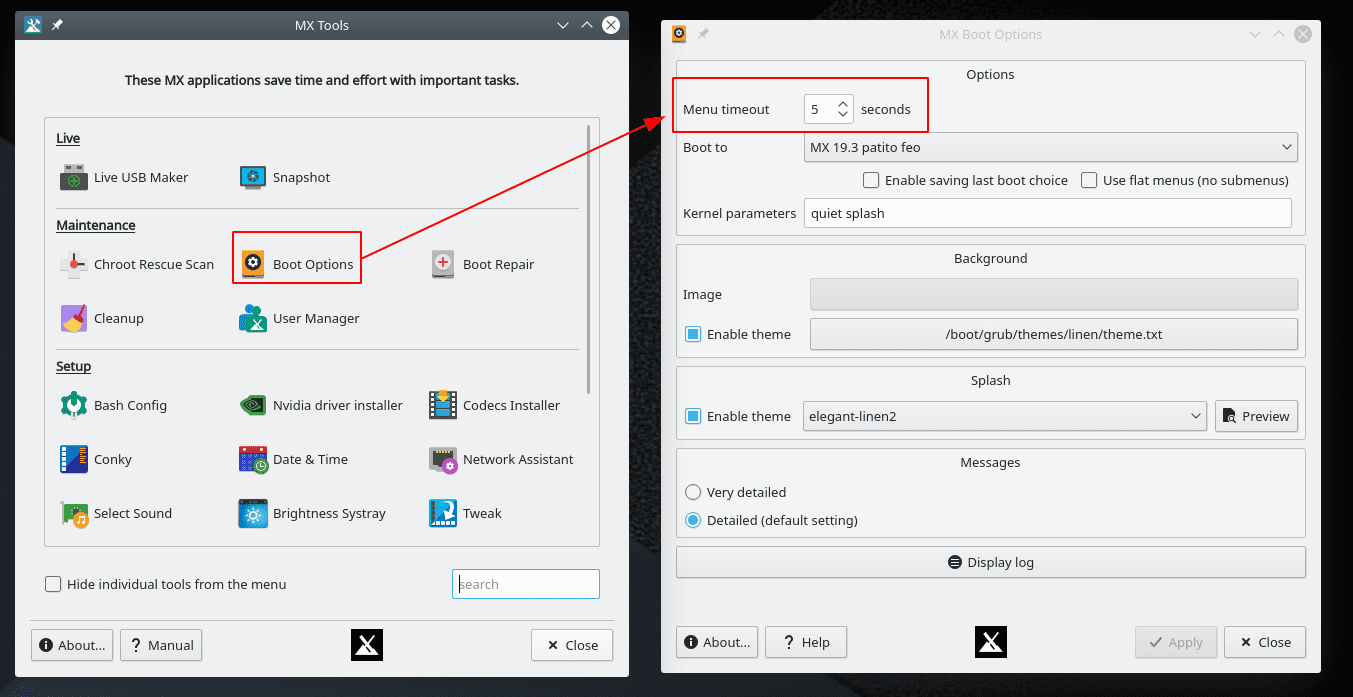The image size is (1353, 697).
Task: Launch the Snapshot tool icon
Action: point(253,178)
